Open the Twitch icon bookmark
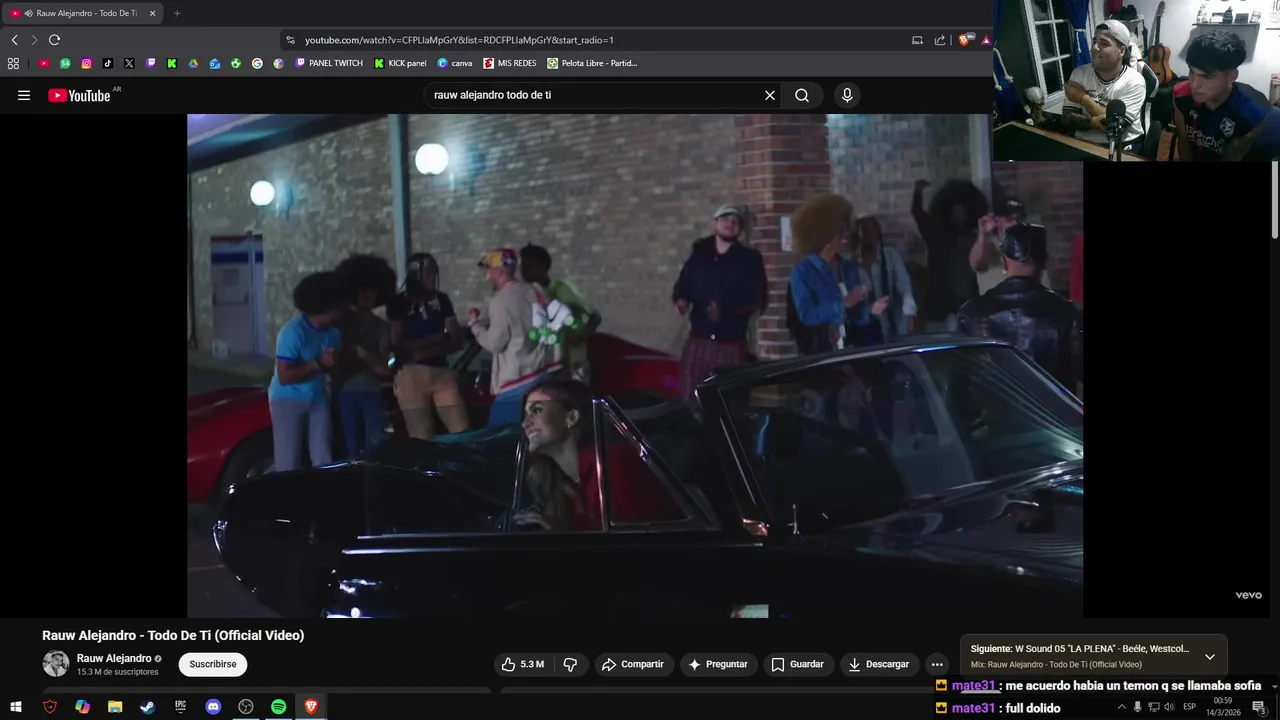The width and height of the screenshot is (1280, 720). [x=151, y=63]
